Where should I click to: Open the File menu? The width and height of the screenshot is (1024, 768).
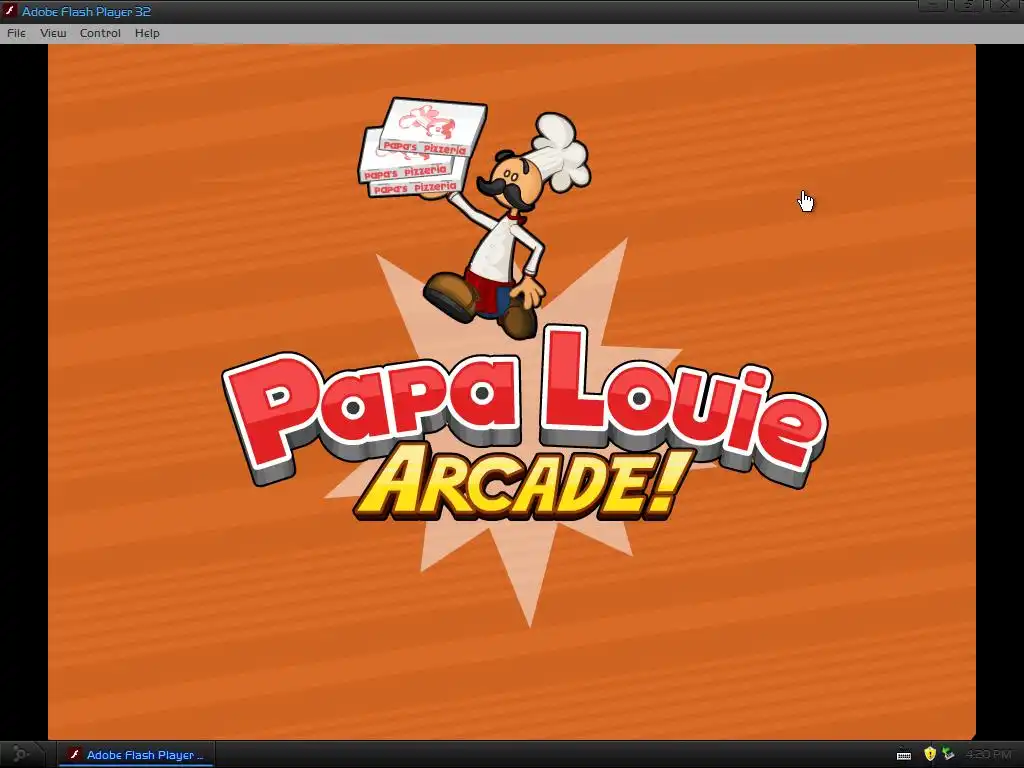(x=16, y=33)
